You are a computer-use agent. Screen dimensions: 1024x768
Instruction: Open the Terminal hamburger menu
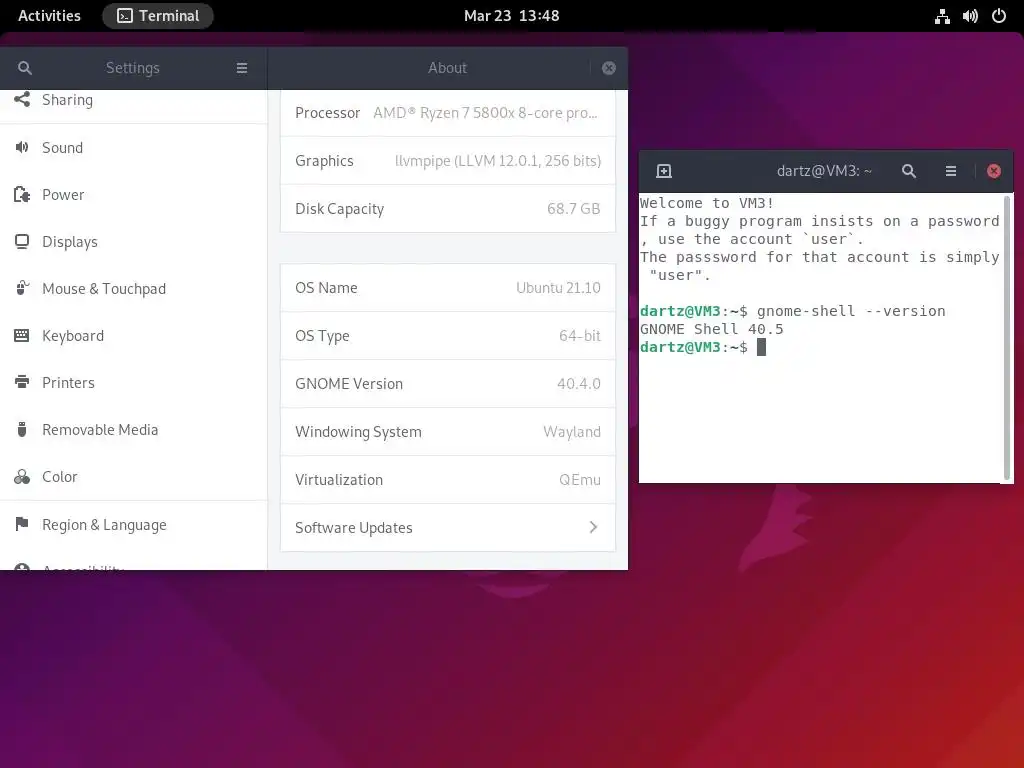(x=951, y=171)
